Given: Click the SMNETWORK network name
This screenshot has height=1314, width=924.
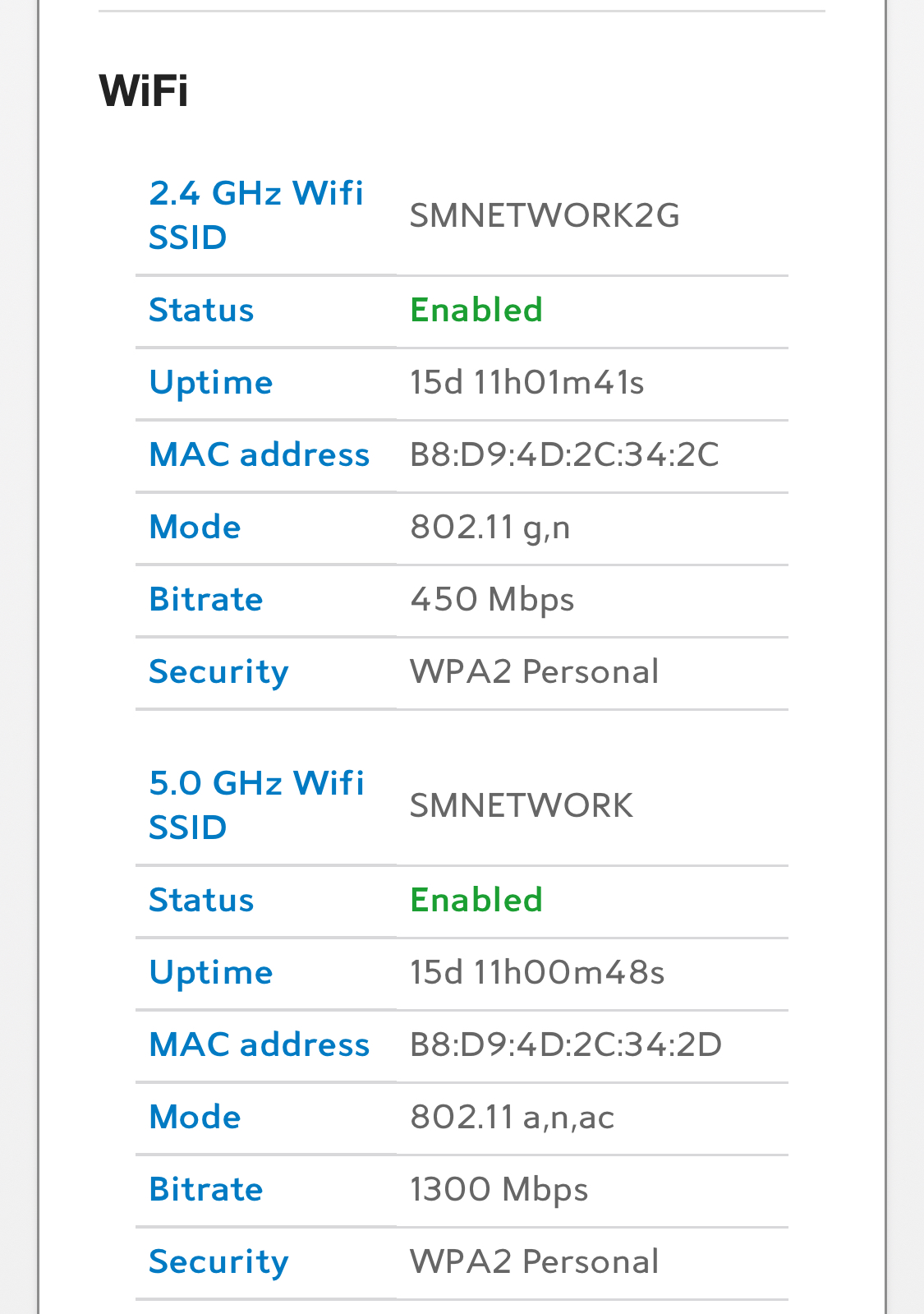Looking at the screenshot, I should 522,805.
